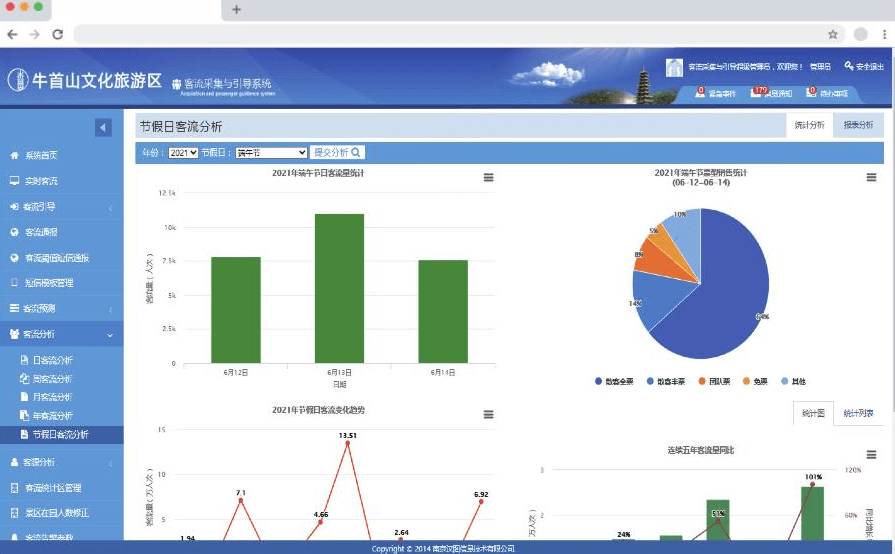The image size is (895, 554).
Task: Open 日客流分析 in the sidebar
Action: pyautogui.click(x=52, y=359)
